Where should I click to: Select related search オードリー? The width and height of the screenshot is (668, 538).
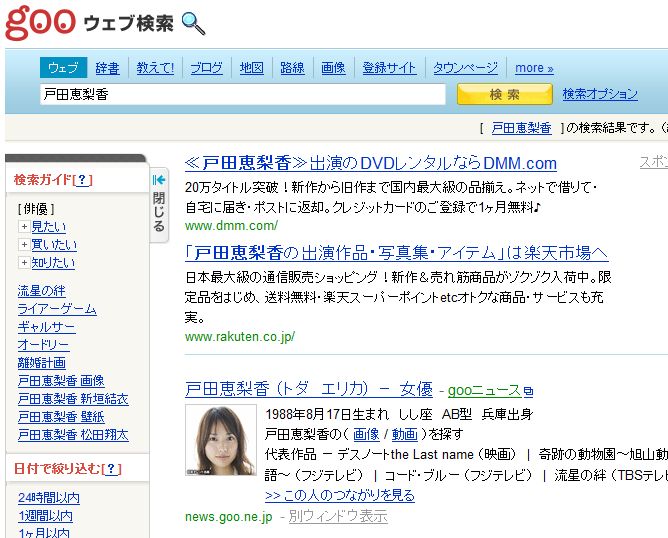click(x=43, y=345)
